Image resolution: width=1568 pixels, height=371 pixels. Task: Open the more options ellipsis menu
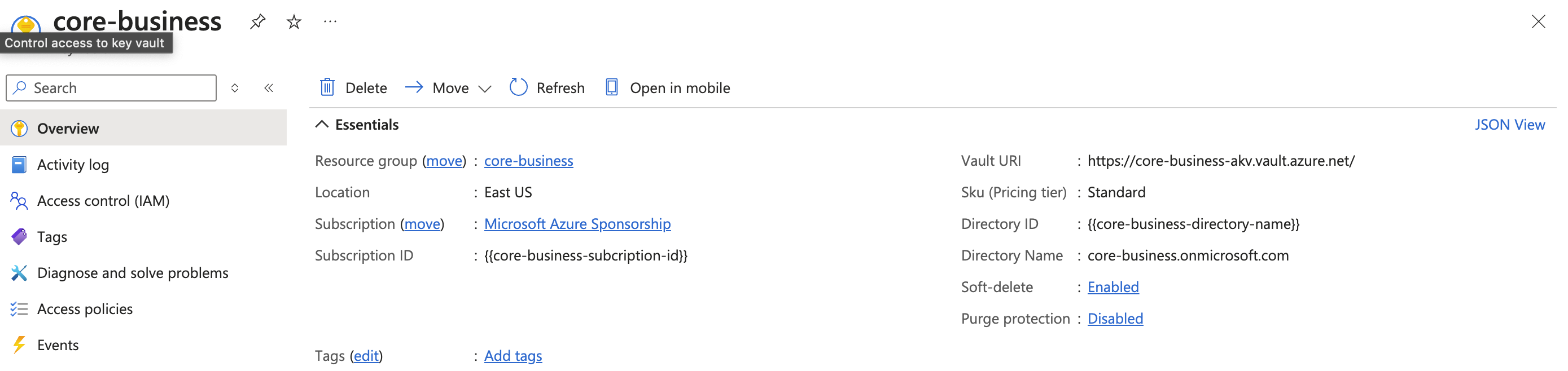coord(330,22)
